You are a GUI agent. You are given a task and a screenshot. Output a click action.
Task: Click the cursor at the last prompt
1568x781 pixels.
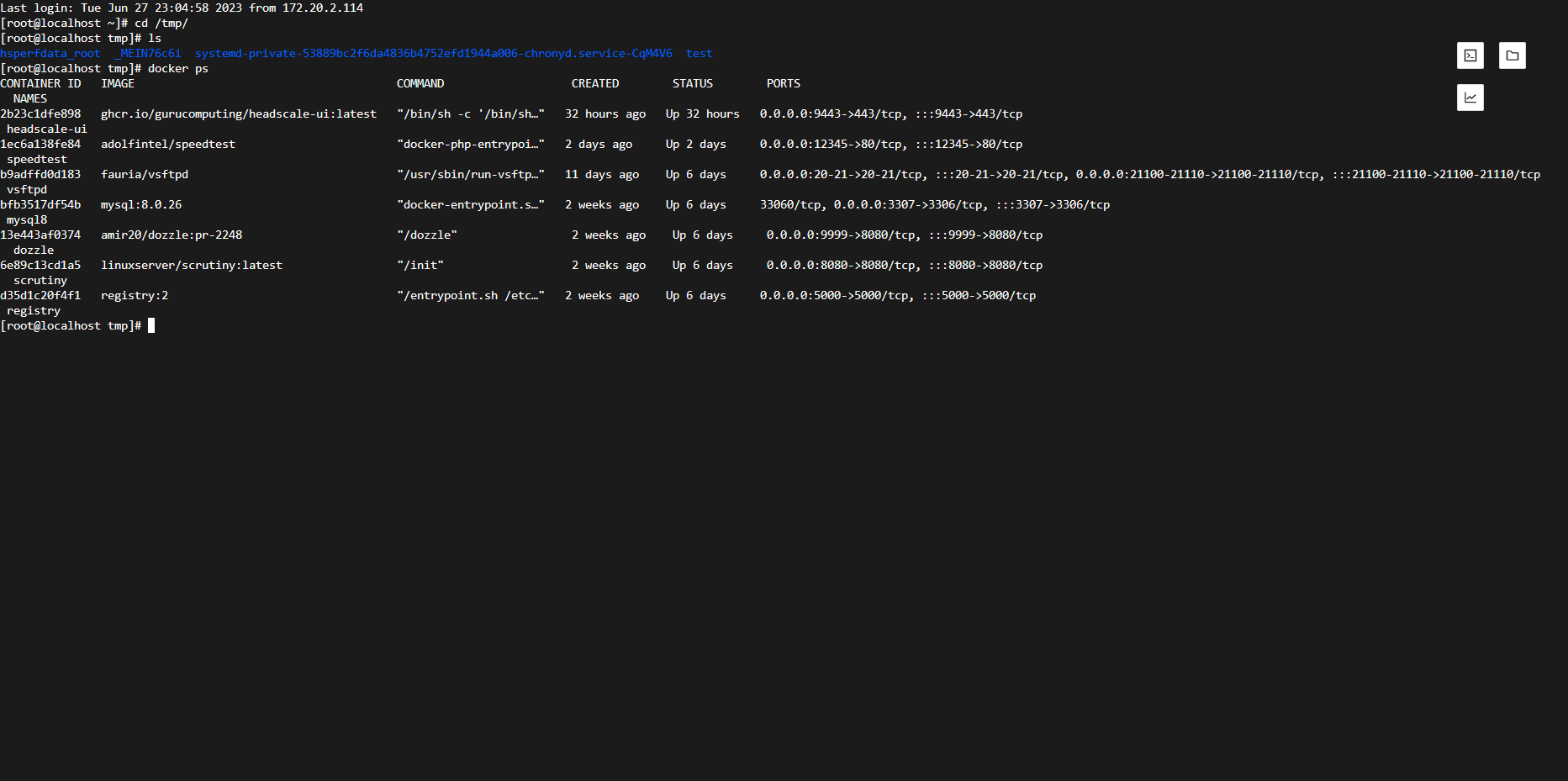click(151, 325)
